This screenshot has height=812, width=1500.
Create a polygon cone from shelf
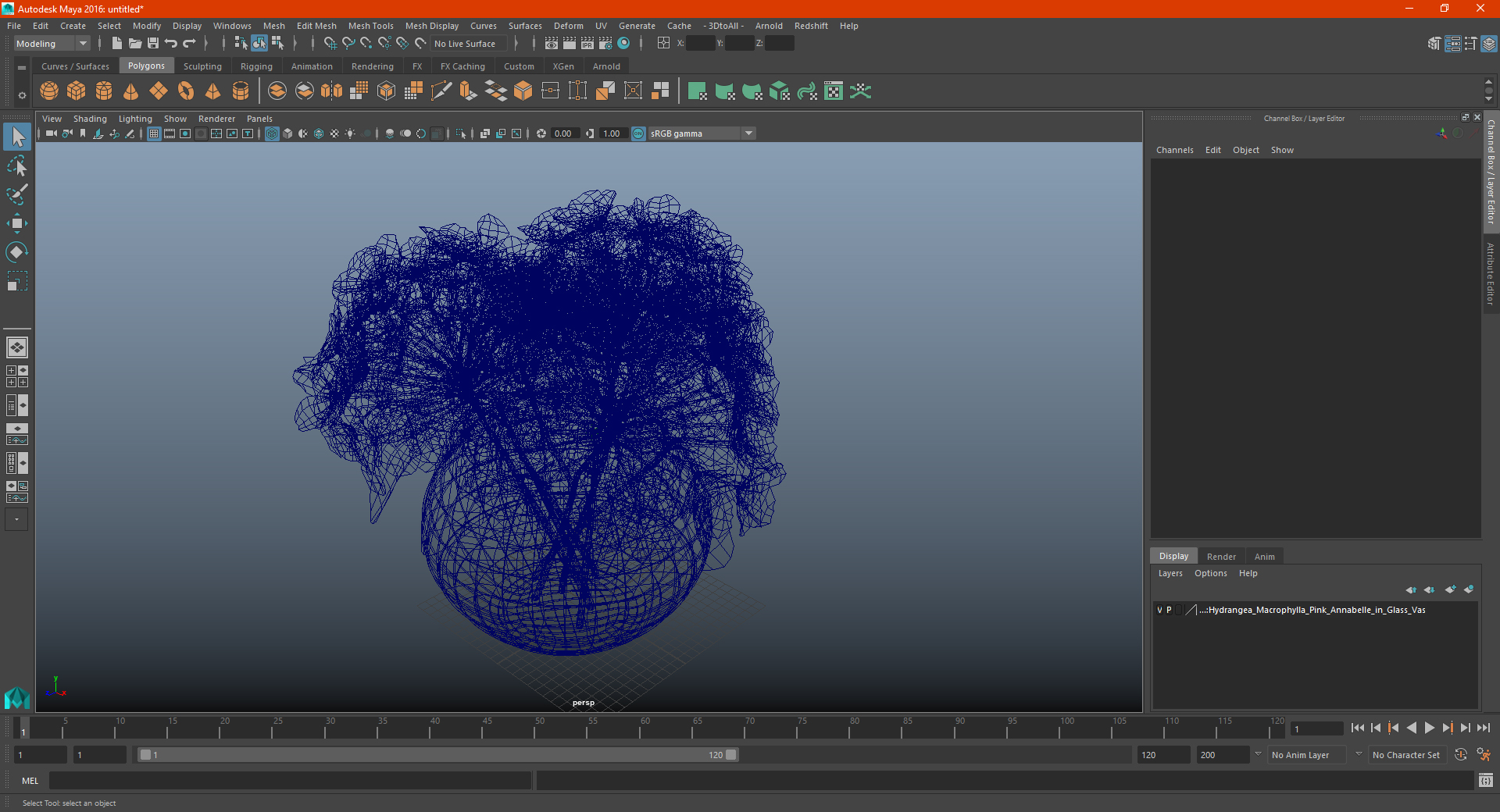click(x=131, y=91)
